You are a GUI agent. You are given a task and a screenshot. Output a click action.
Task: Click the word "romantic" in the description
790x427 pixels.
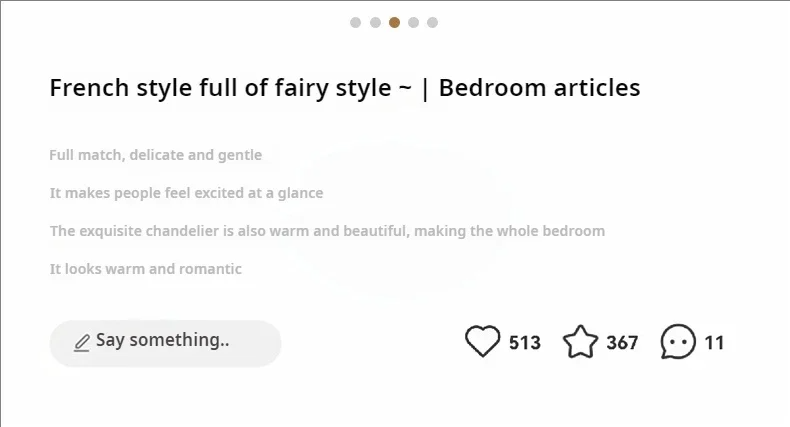209,269
